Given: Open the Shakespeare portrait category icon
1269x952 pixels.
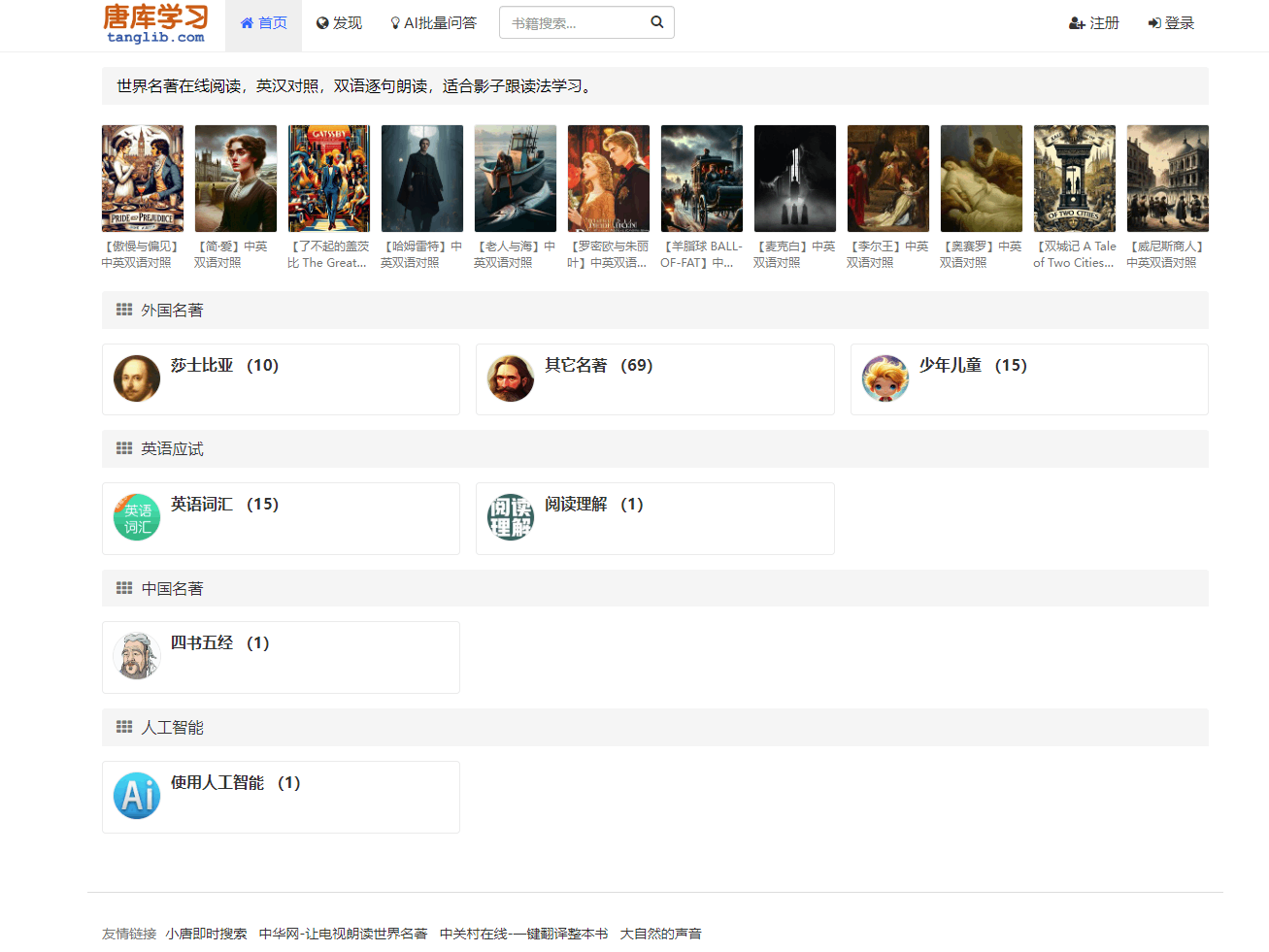Looking at the screenshot, I should click(x=137, y=378).
